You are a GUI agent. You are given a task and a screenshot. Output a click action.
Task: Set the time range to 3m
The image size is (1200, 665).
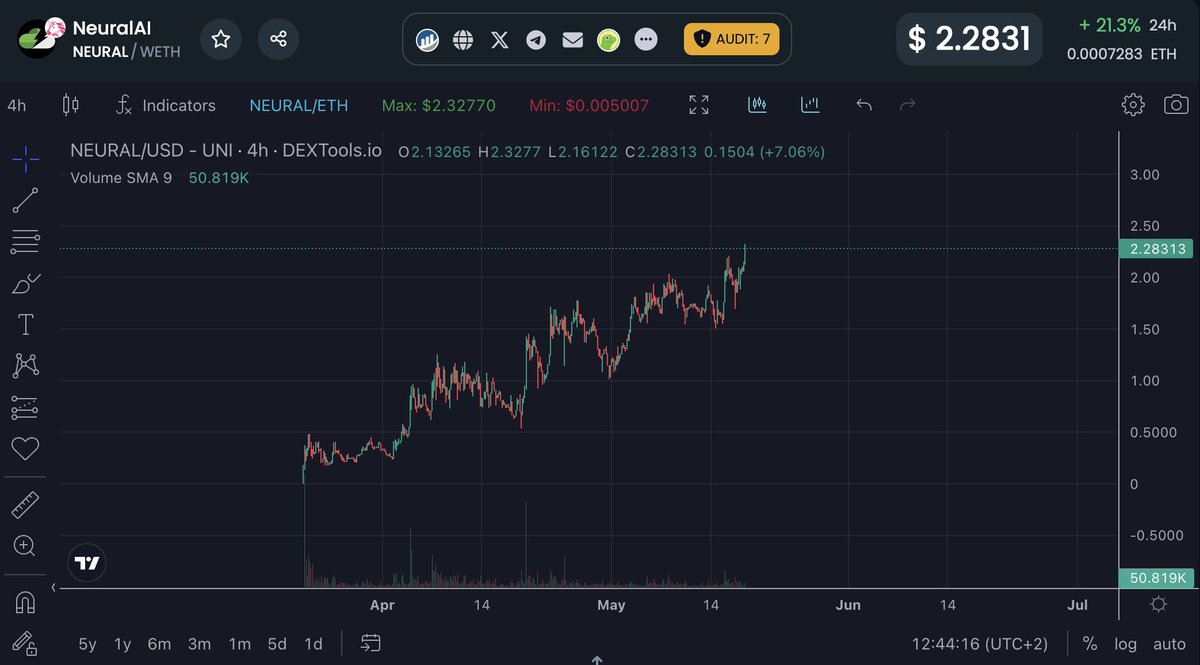click(199, 644)
